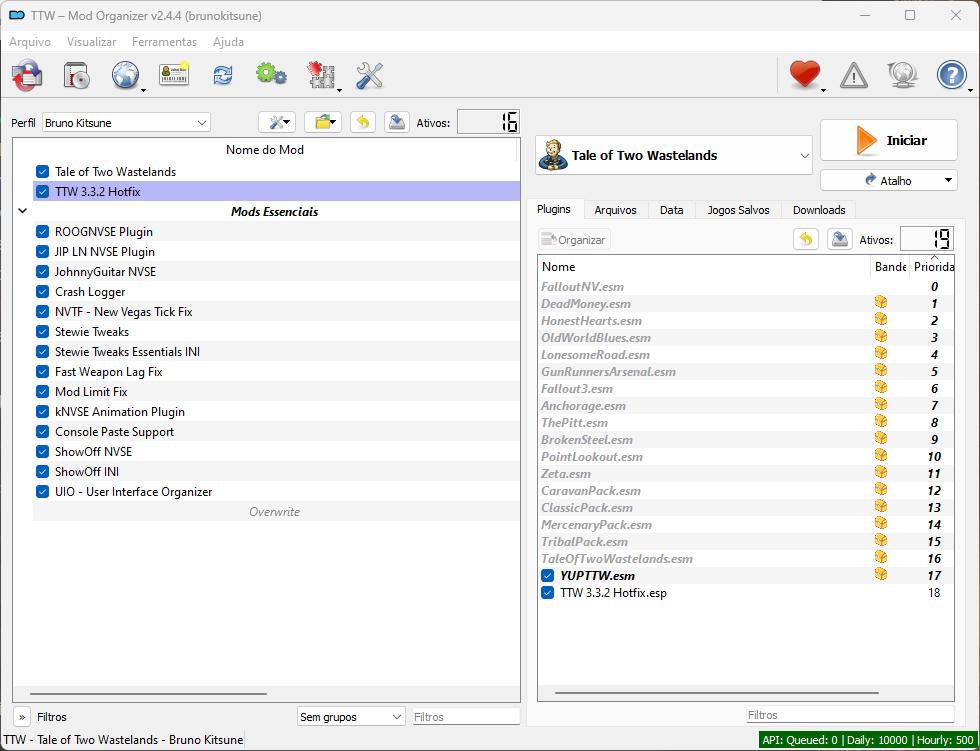Image resolution: width=980 pixels, height=751 pixels.
Task: Click the flag icon on DeadMoney.esm row
Action: point(881,302)
